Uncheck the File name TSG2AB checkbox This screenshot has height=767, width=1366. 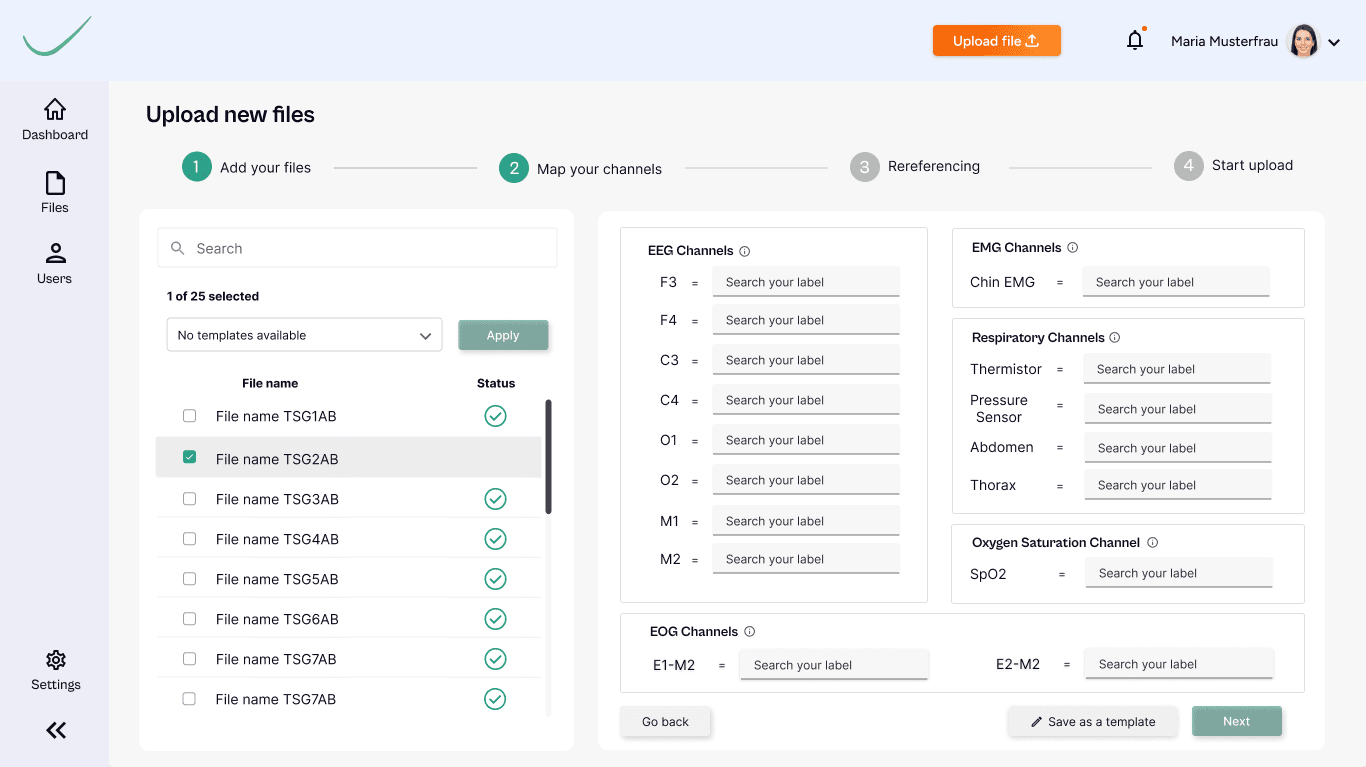click(189, 458)
